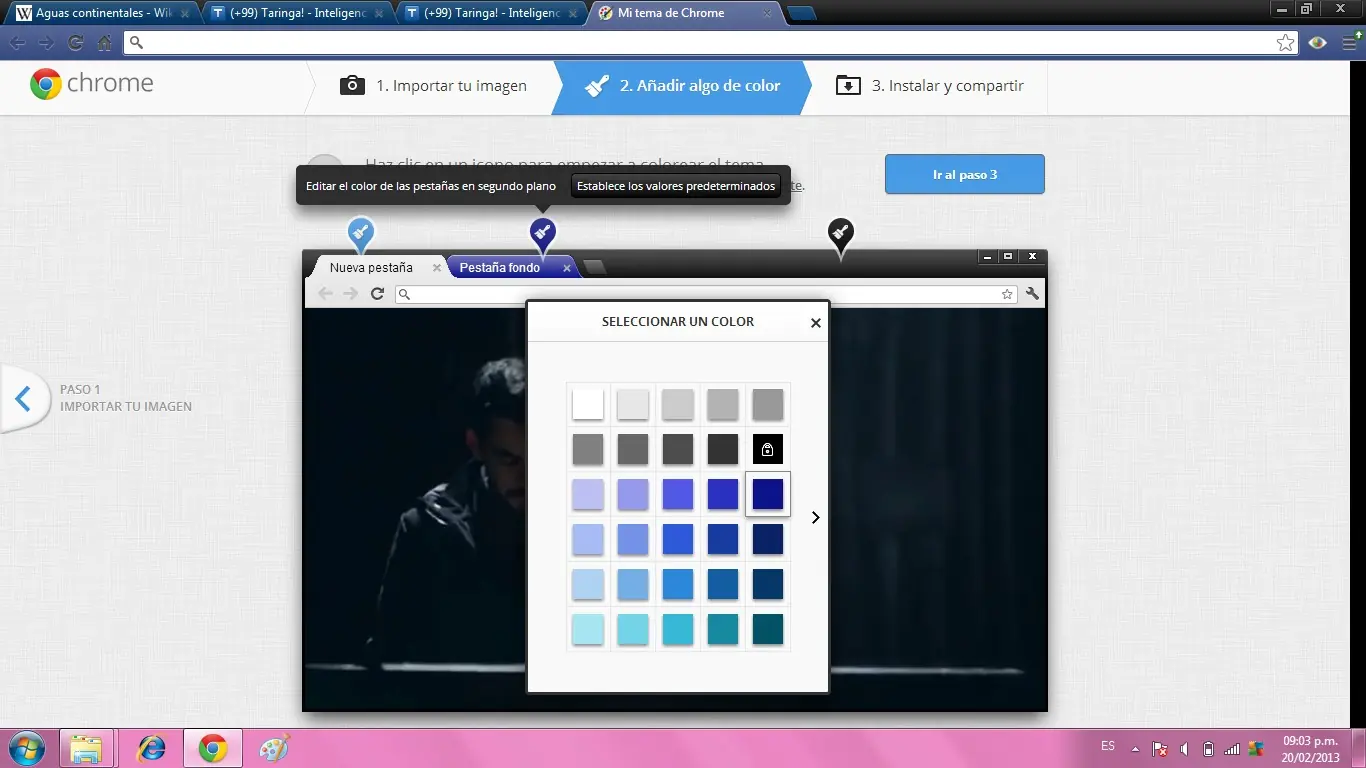Click the new tab button in the theme preview
Image resolution: width=1366 pixels, height=768 pixels.
[x=594, y=267]
